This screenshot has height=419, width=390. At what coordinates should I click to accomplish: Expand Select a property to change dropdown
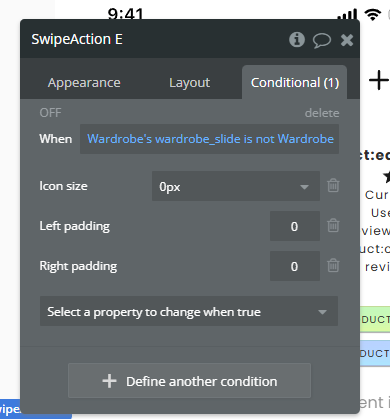(x=189, y=311)
